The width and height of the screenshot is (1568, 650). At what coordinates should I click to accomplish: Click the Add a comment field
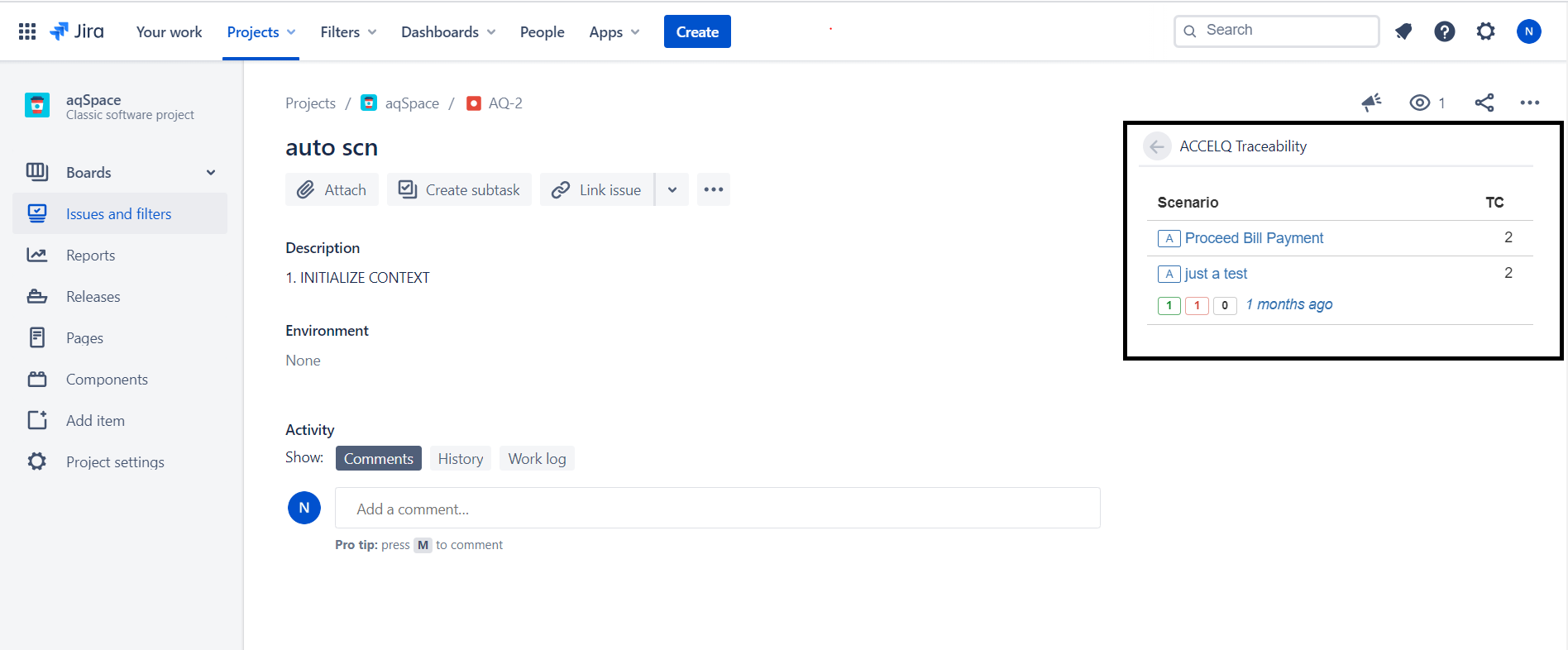[x=718, y=508]
